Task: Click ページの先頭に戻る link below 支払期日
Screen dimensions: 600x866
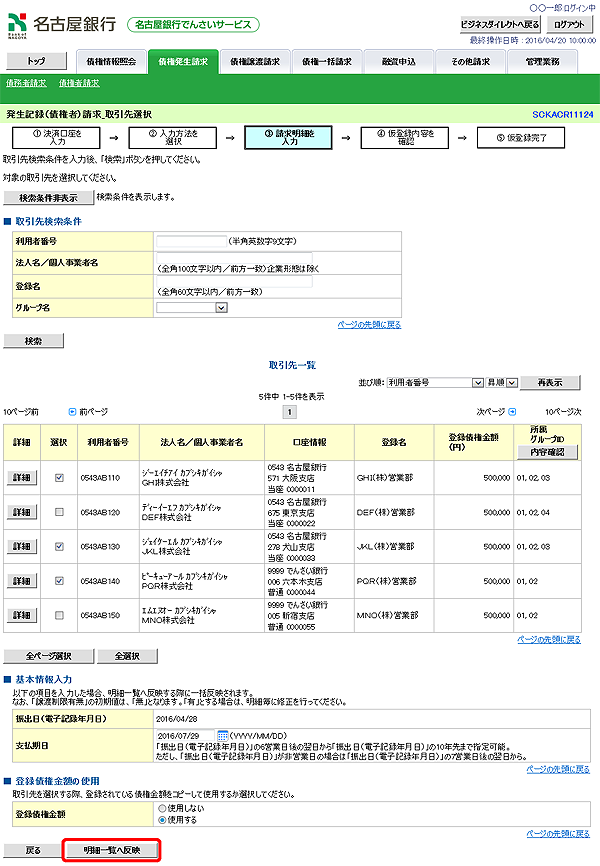Action: click(558, 769)
